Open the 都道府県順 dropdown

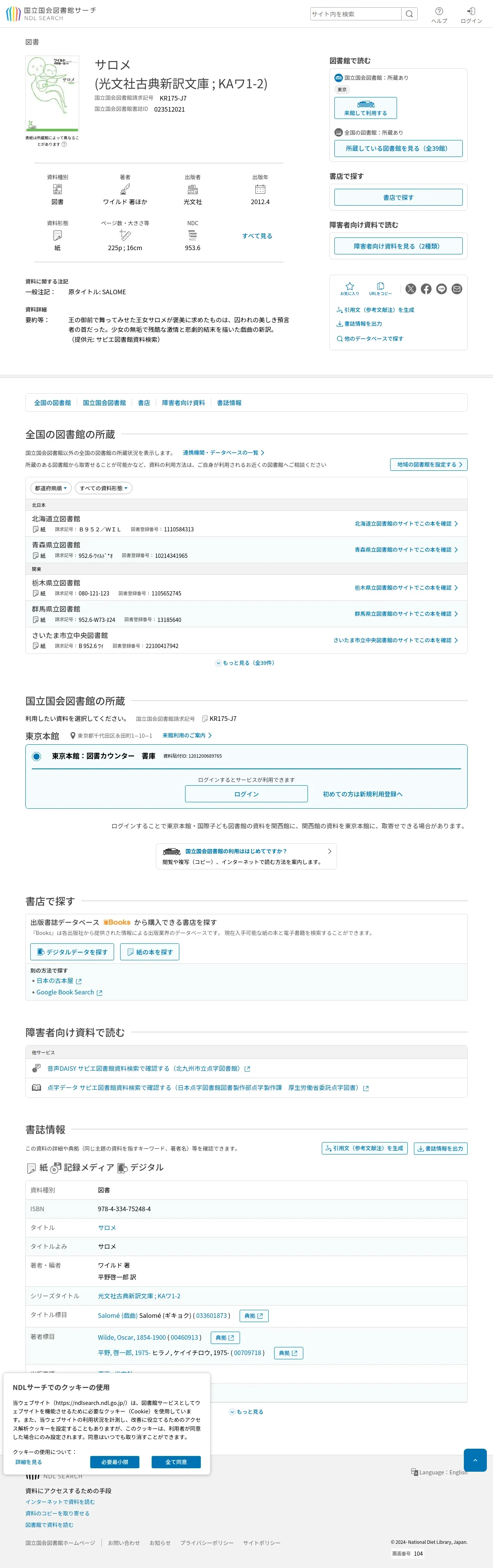(51, 488)
